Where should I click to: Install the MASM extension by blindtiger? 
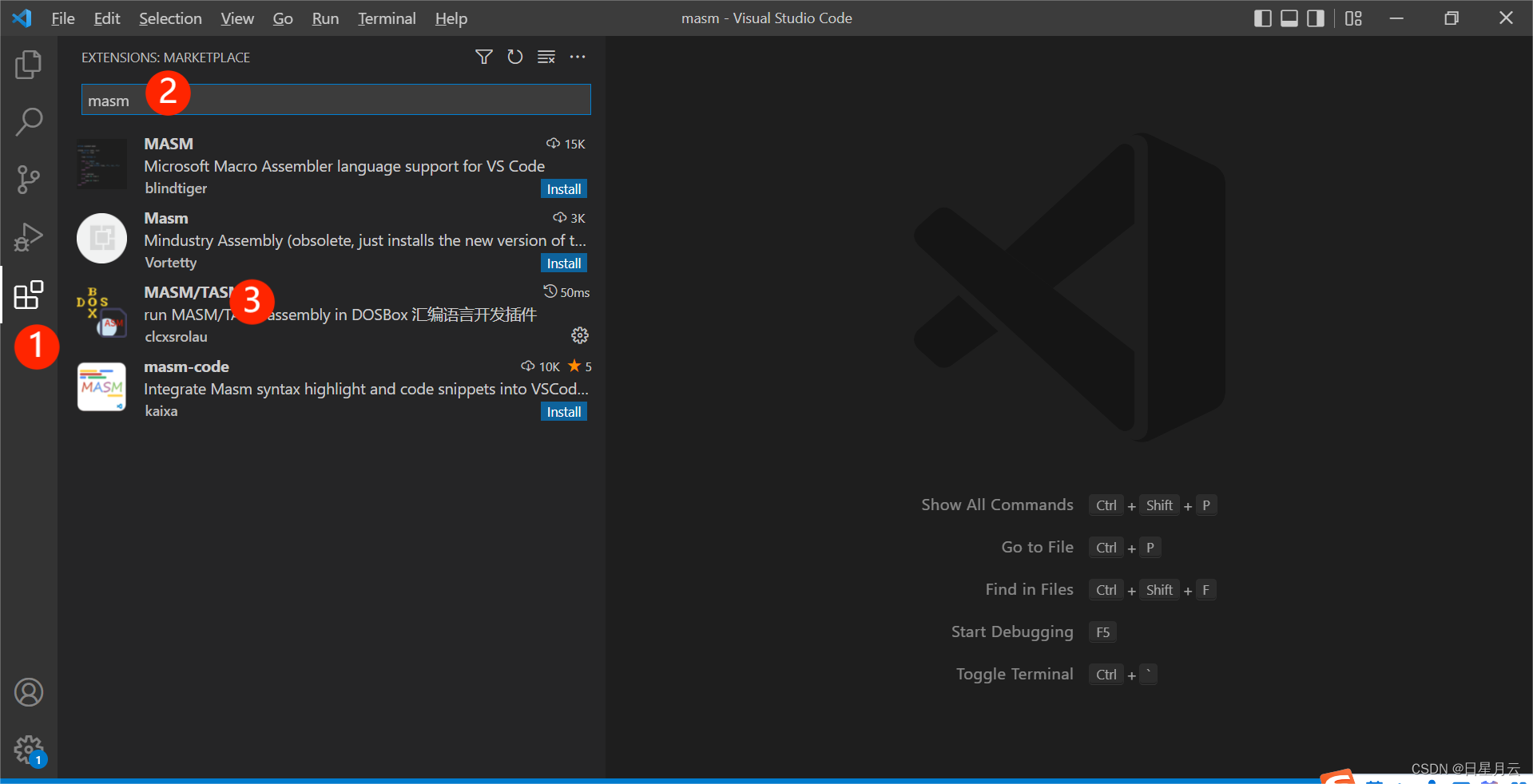tap(564, 189)
